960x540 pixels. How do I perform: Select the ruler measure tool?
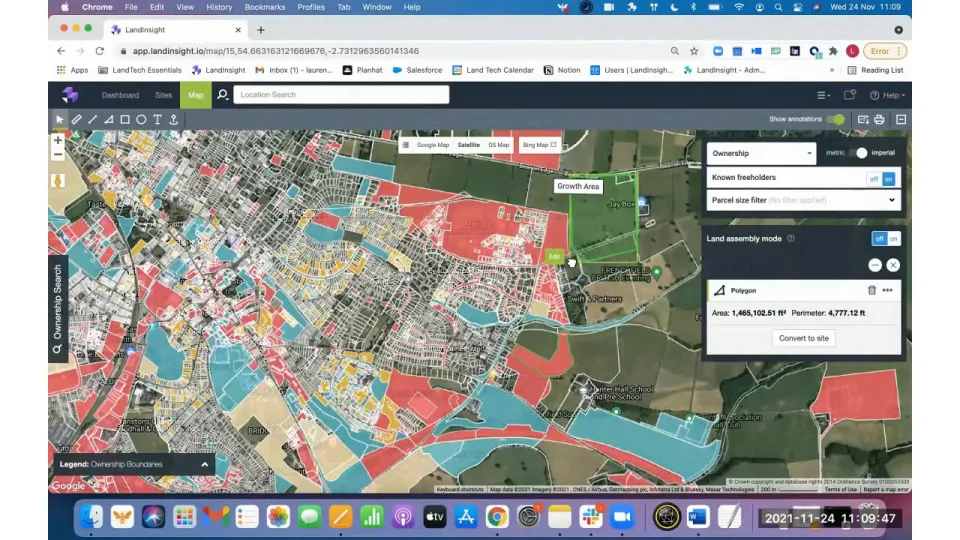click(x=76, y=119)
